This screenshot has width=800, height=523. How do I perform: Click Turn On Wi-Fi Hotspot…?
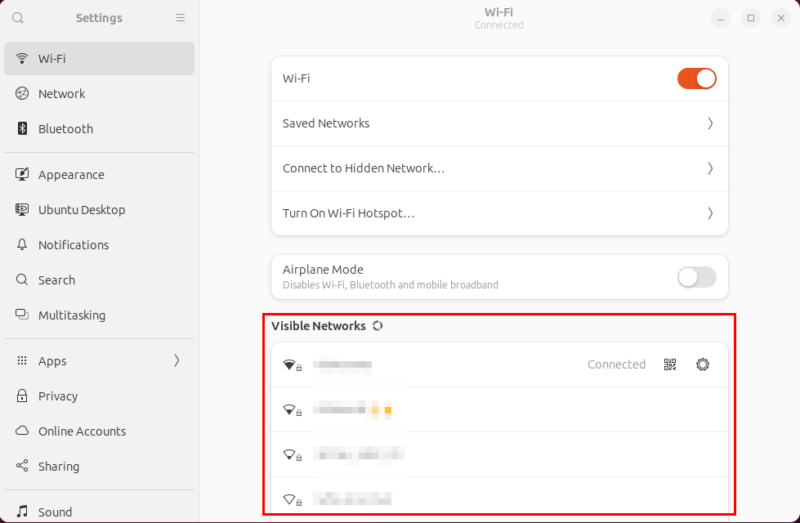[499, 213]
